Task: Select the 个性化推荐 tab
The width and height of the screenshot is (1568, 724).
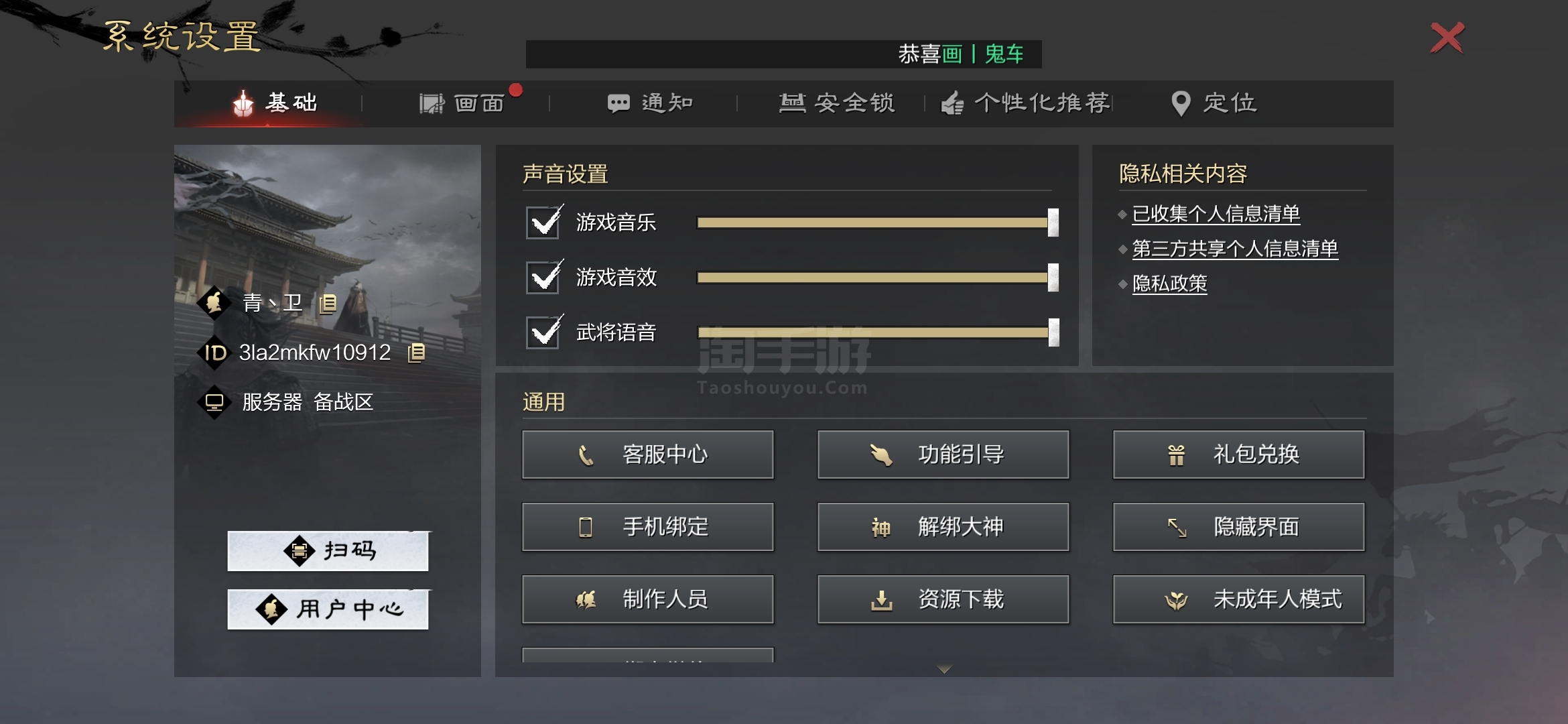Action: click(x=1025, y=103)
